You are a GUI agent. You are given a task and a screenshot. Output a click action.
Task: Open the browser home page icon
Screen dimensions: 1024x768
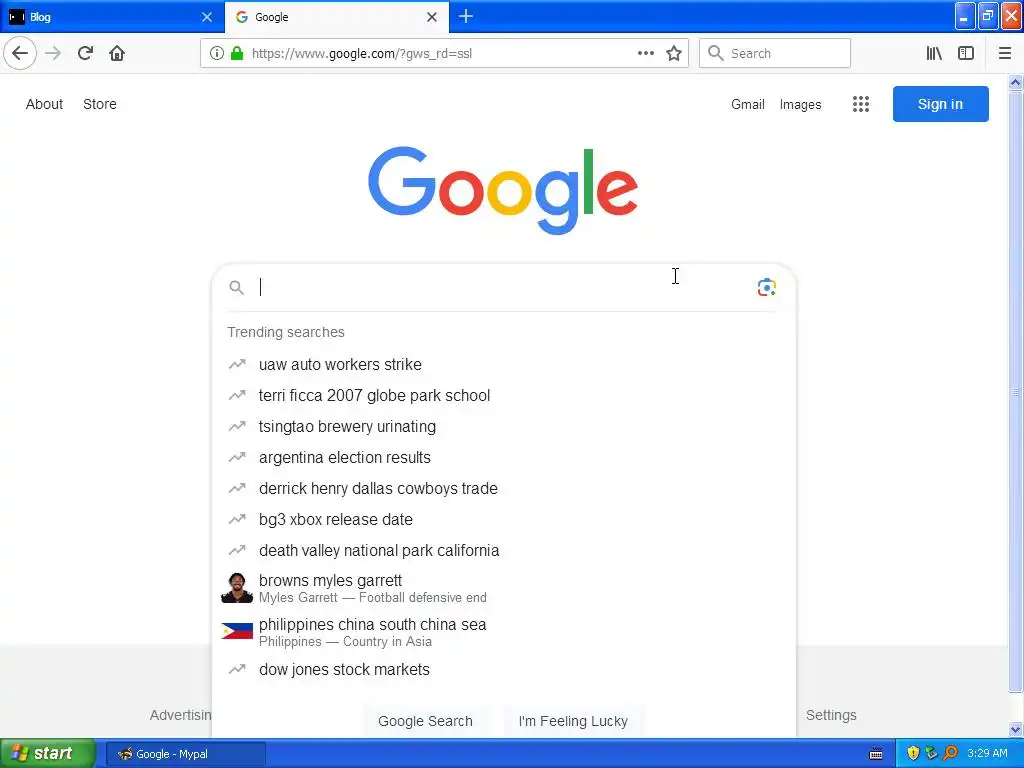click(x=117, y=54)
